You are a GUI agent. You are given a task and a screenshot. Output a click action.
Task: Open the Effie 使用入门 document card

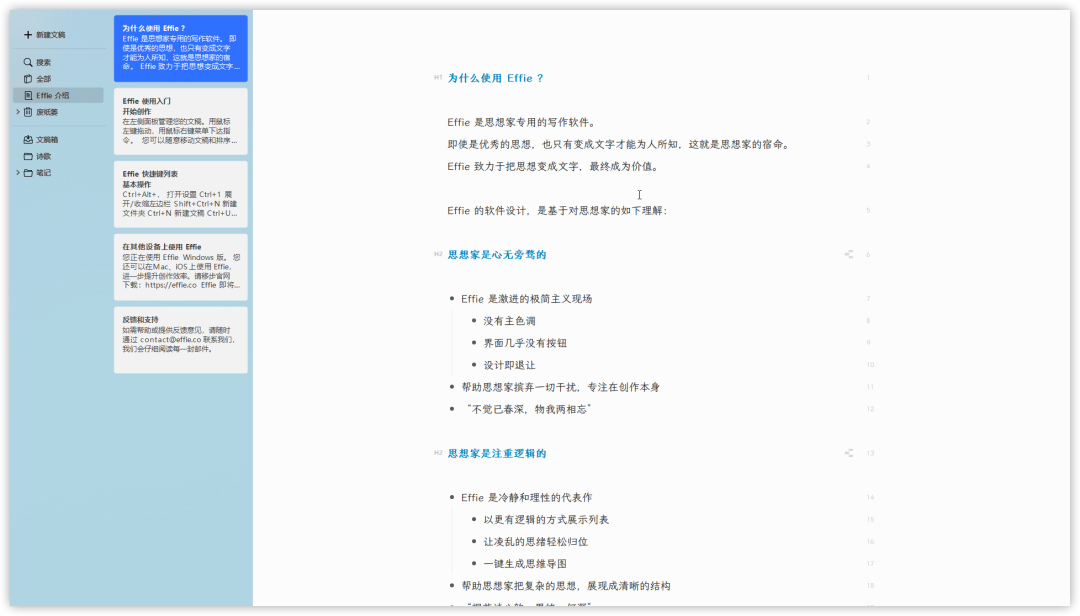tap(180, 121)
